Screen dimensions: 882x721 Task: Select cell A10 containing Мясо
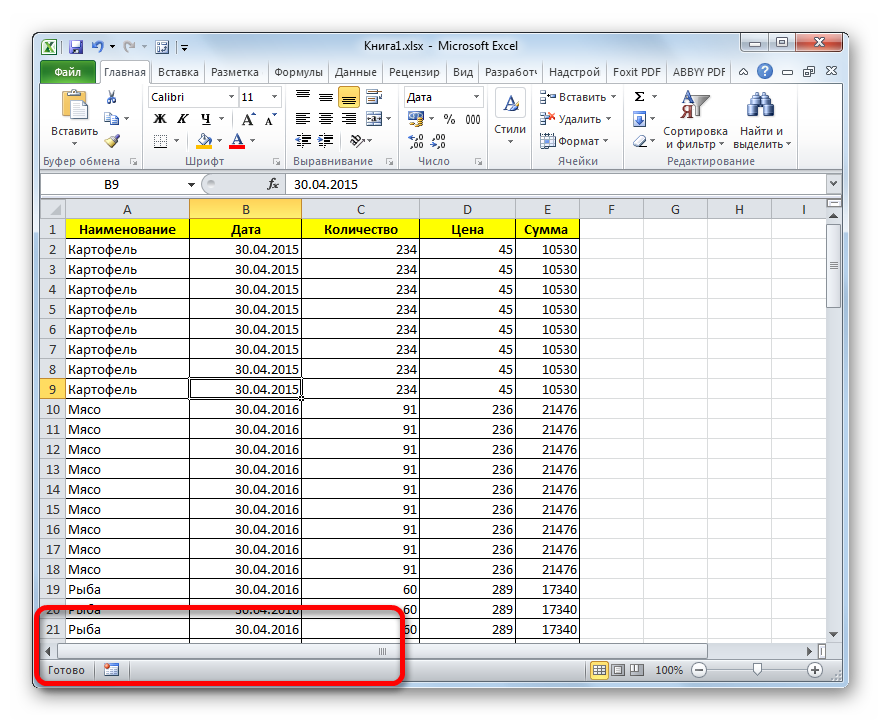(127, 409)
